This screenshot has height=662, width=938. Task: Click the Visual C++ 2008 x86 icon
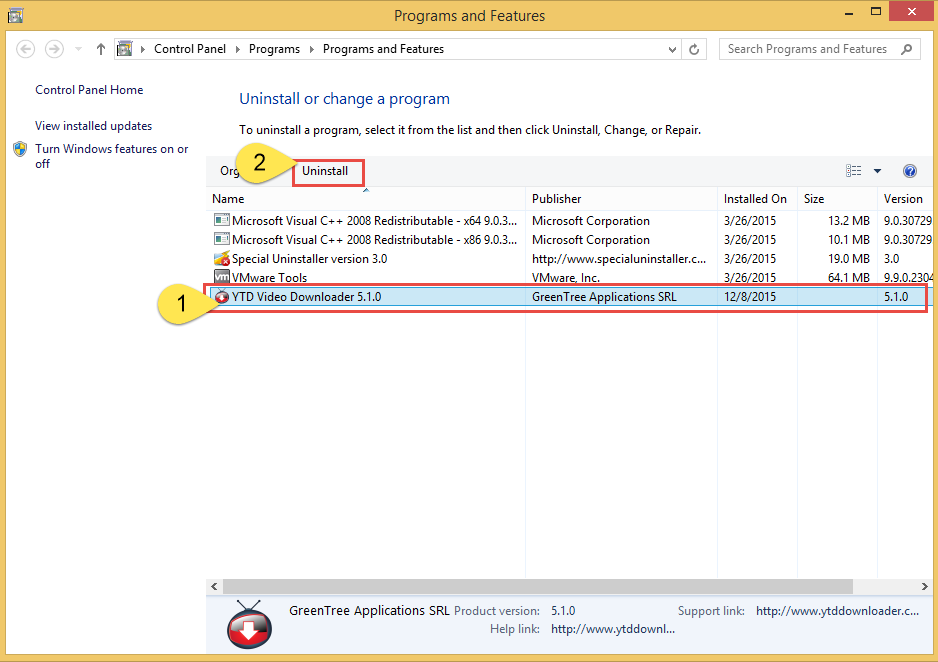222,239
